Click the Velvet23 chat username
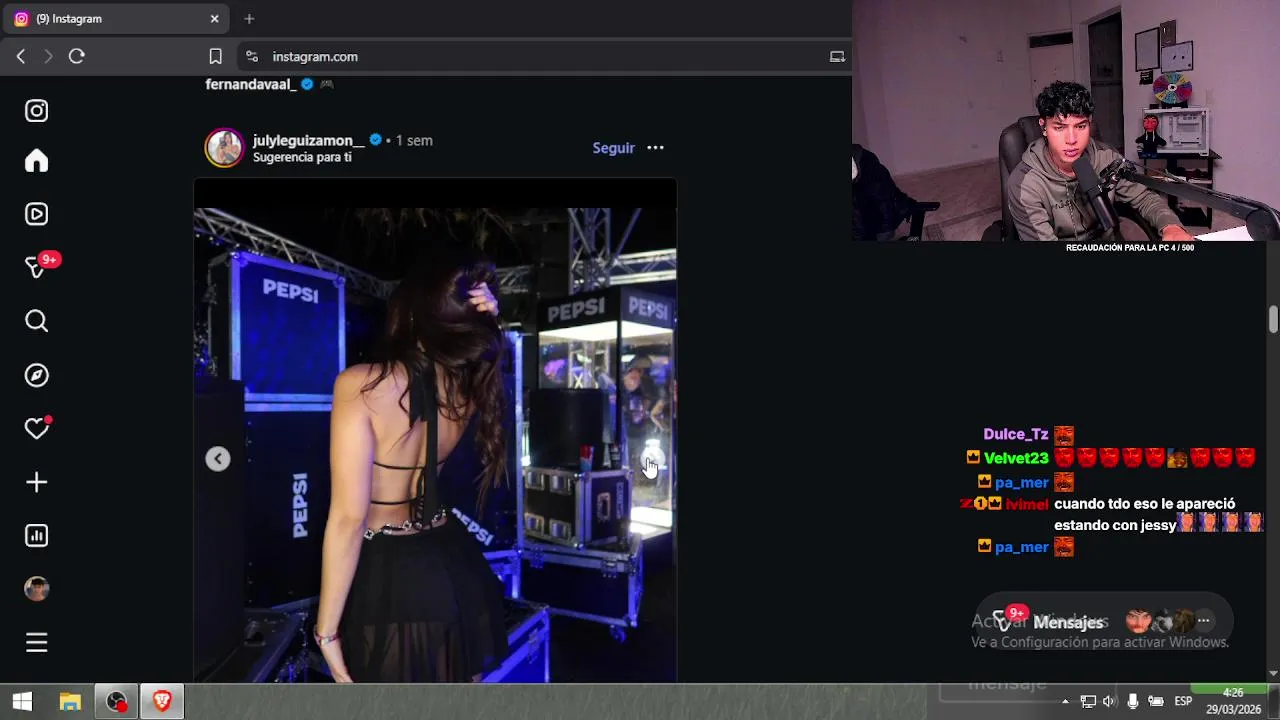 [1016, 458]
